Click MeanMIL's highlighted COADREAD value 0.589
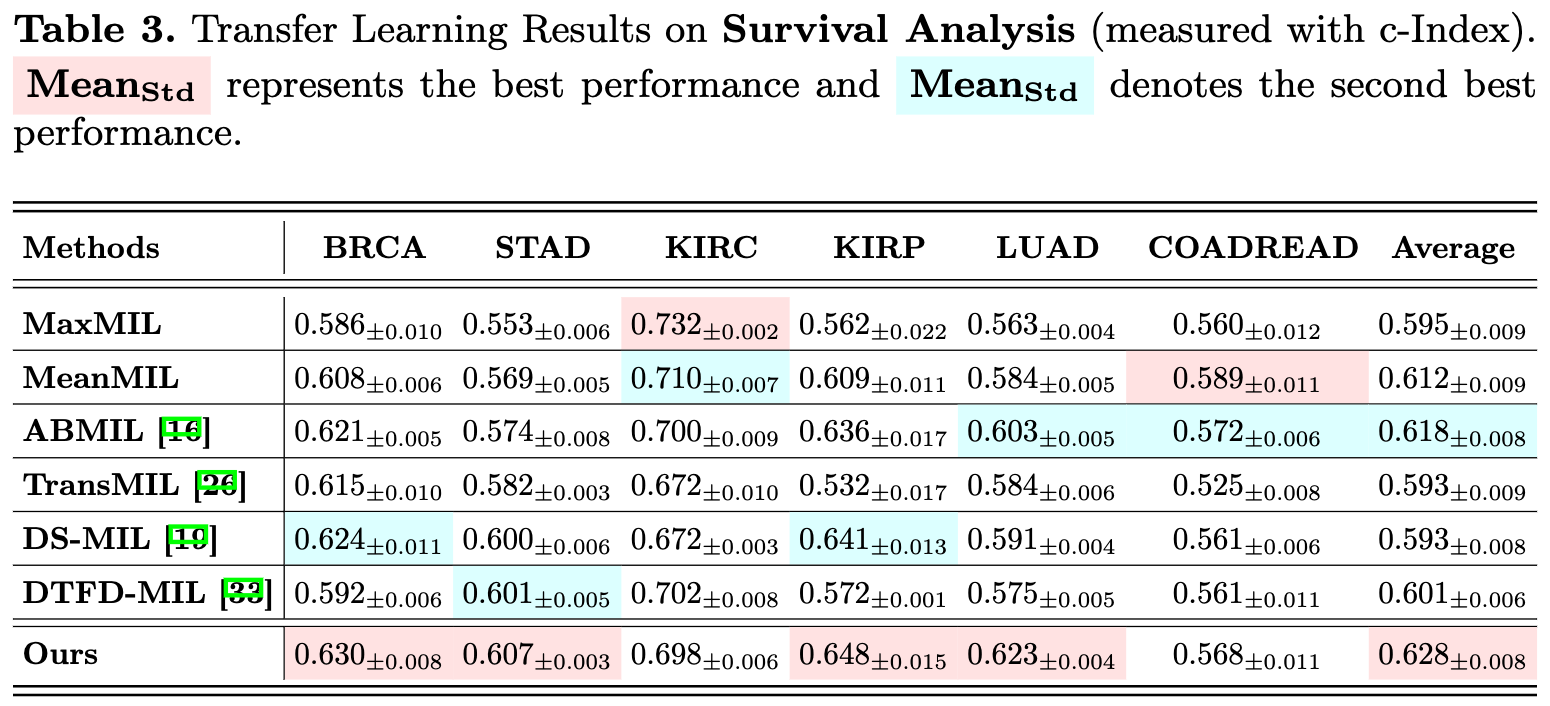 (x=1246, y=379)
